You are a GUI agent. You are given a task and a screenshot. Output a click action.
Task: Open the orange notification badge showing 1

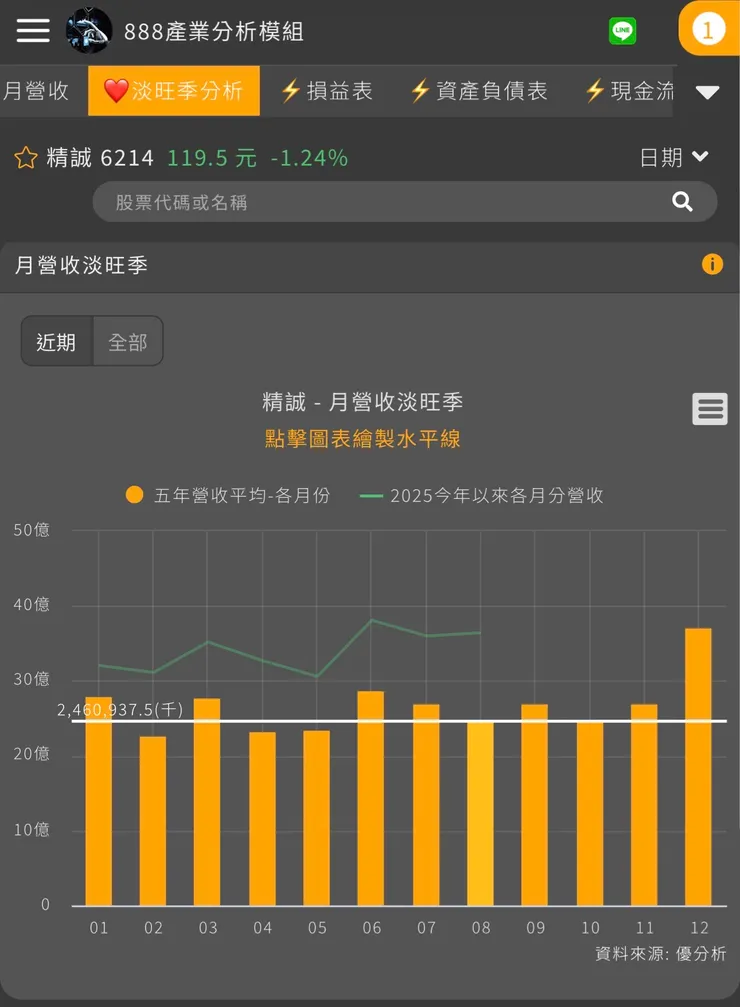pyautogui.click(x=708, y=30)
